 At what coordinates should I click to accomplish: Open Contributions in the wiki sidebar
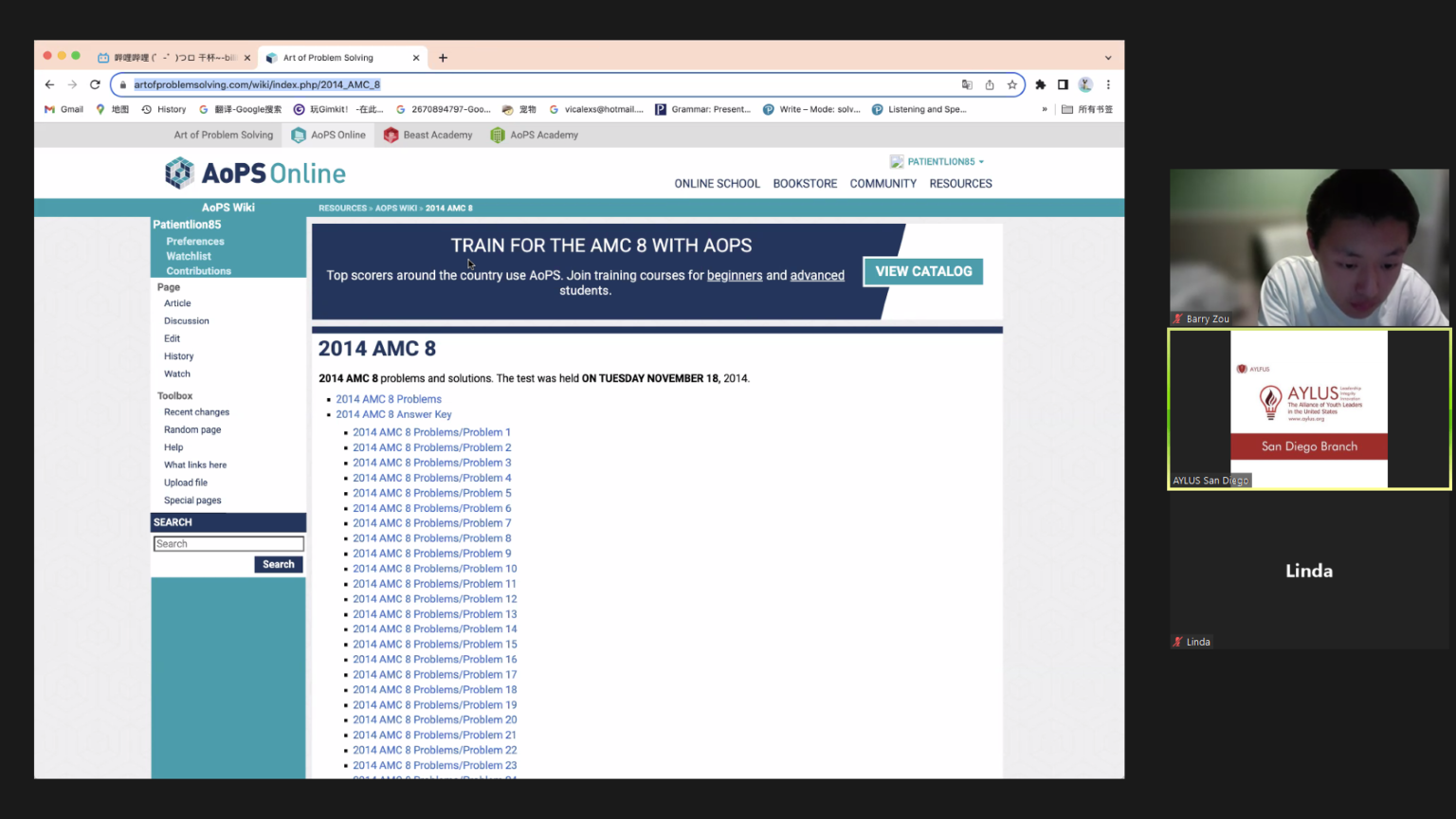pos(198,271)
